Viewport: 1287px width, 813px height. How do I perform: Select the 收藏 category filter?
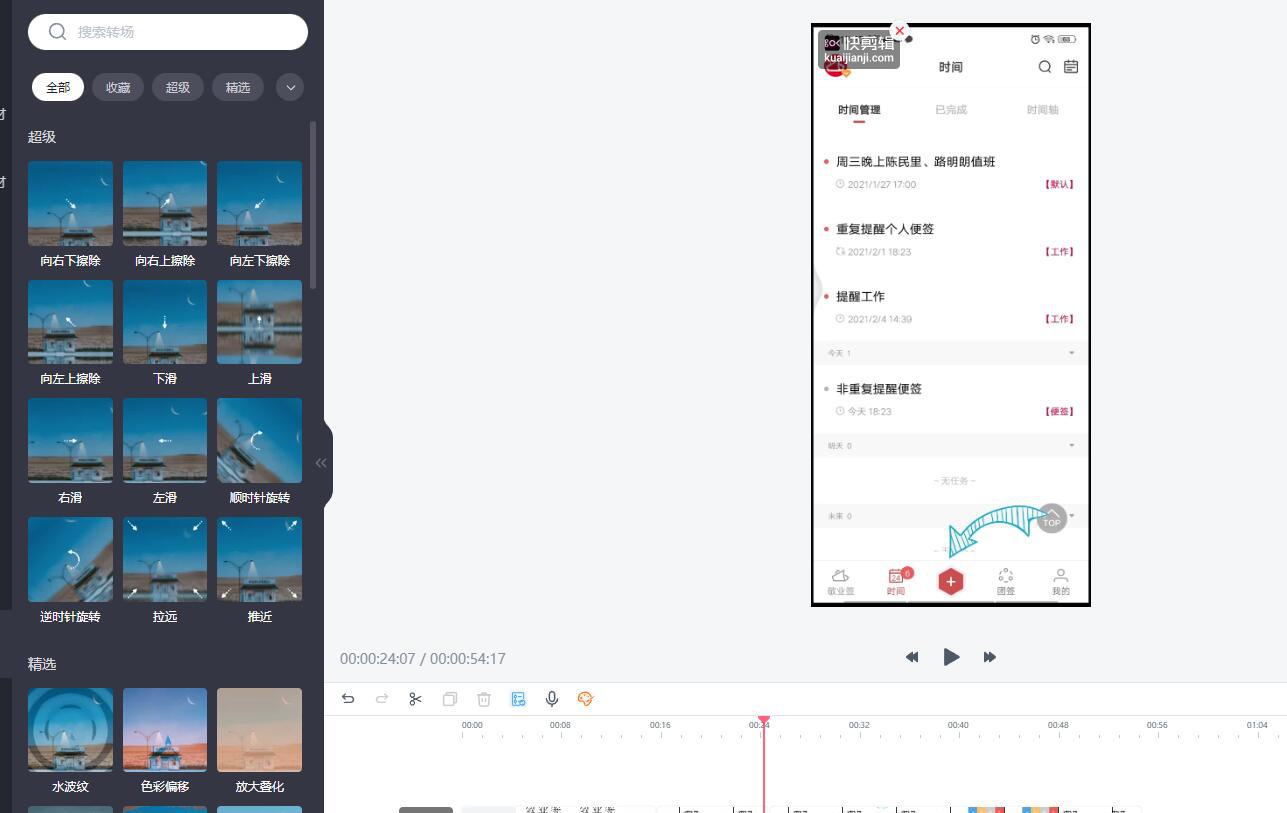click(x=118, y=87)
